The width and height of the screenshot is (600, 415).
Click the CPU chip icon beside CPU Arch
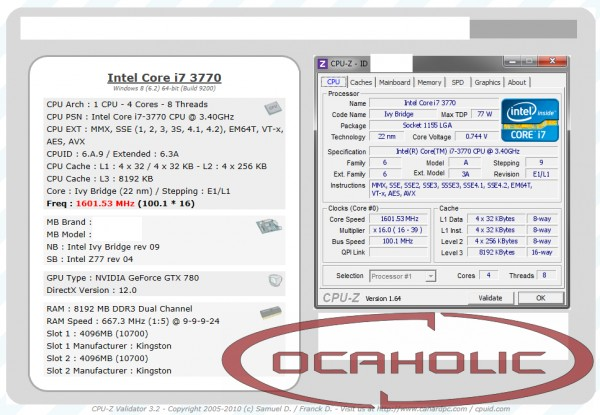coord(273,108)
